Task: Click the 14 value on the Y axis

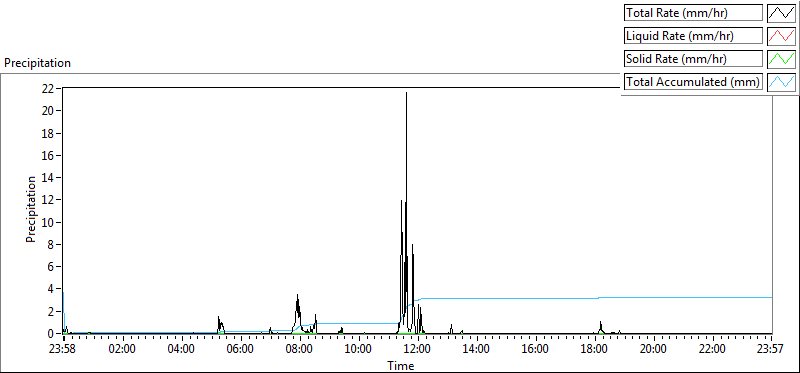Action: click(x=48, y=178)
